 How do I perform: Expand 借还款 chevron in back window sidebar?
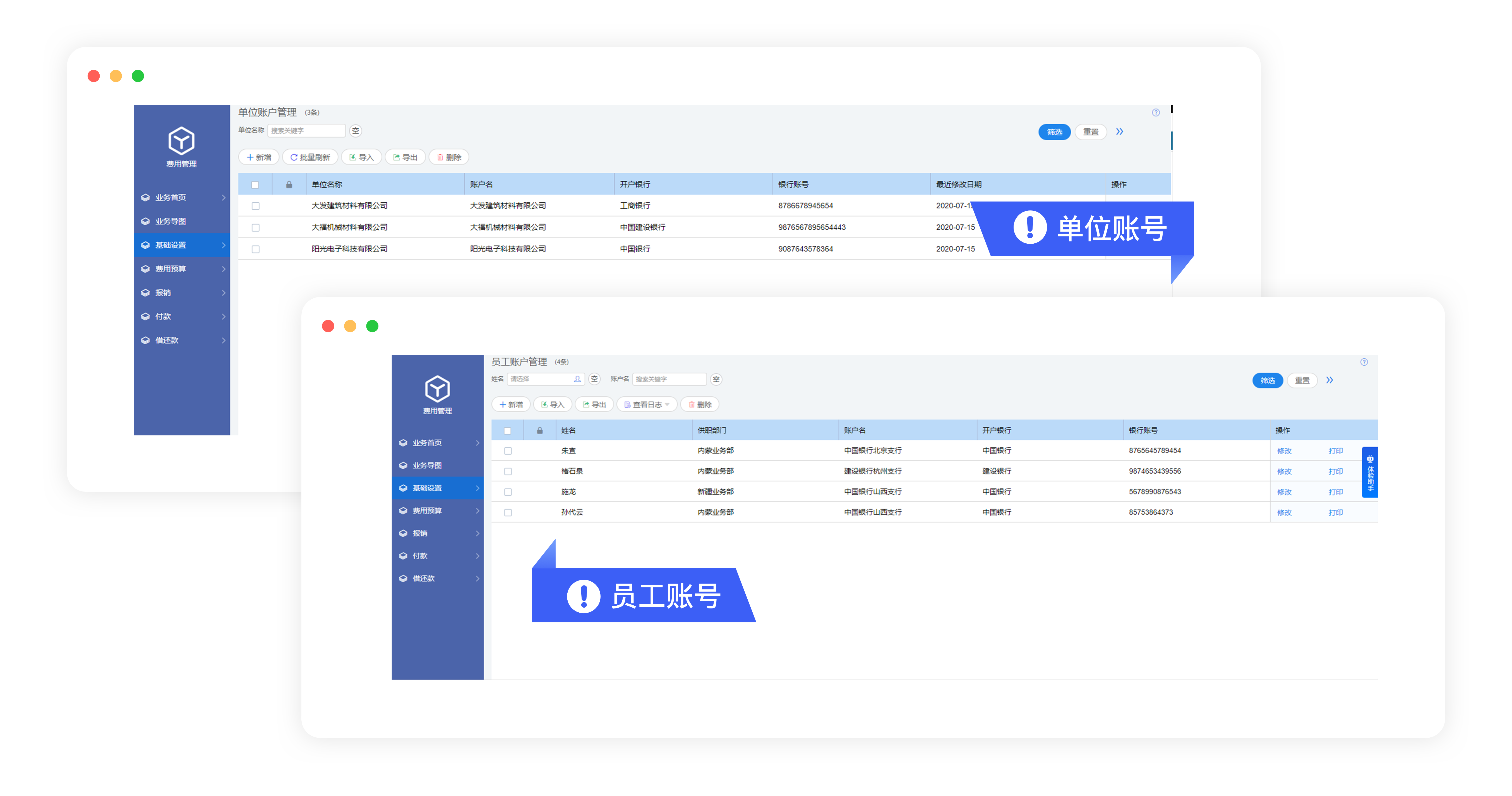click(x=224, y=341)
